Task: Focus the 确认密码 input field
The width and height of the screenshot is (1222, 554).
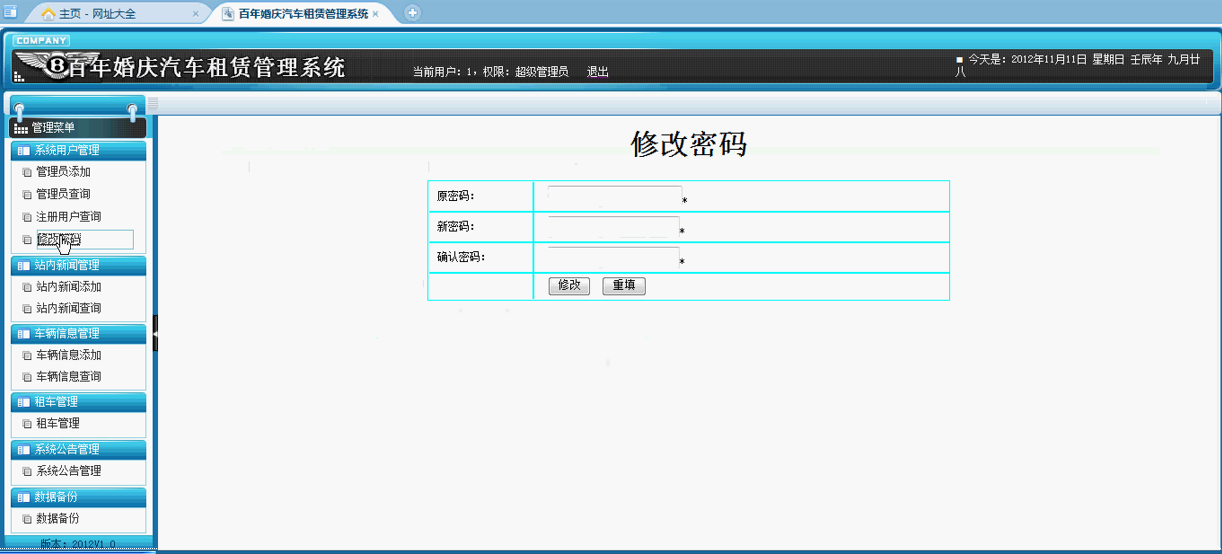Action: point(614,257)
